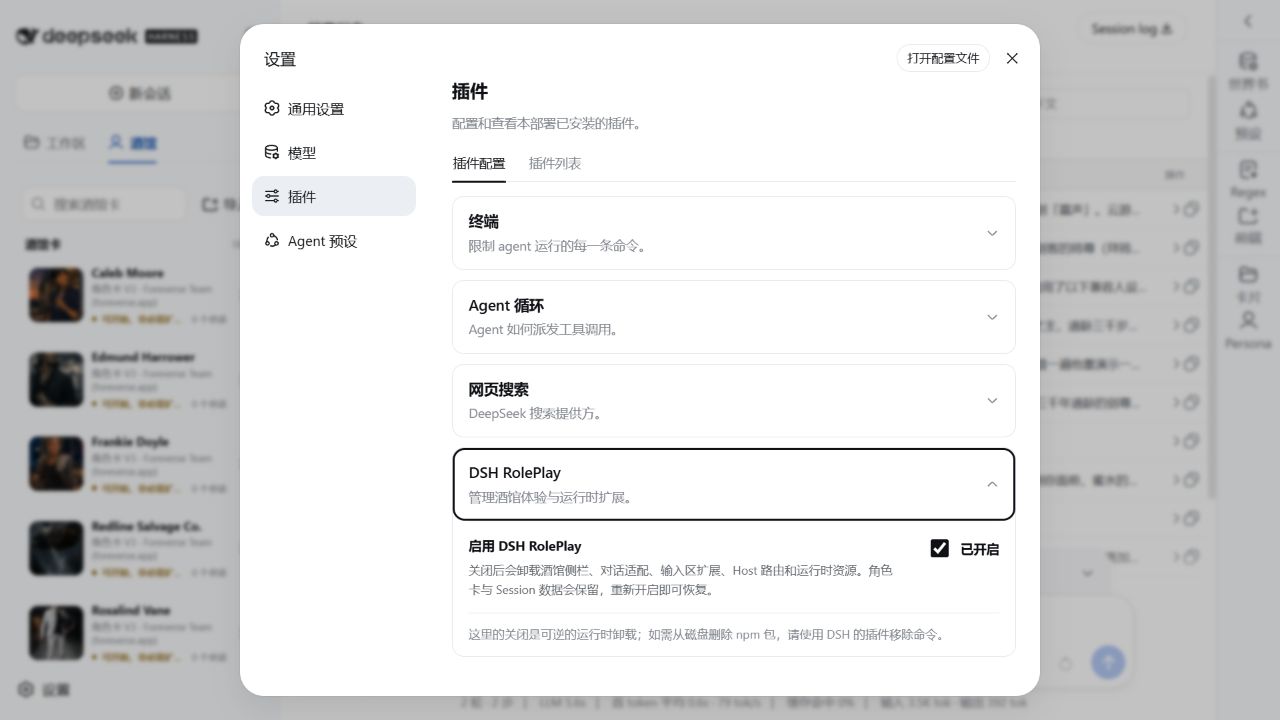Toggle the 启用 DSH RolePlay checkbox
The width and height of the screenshot is (1280, 720).
[939, 548]
